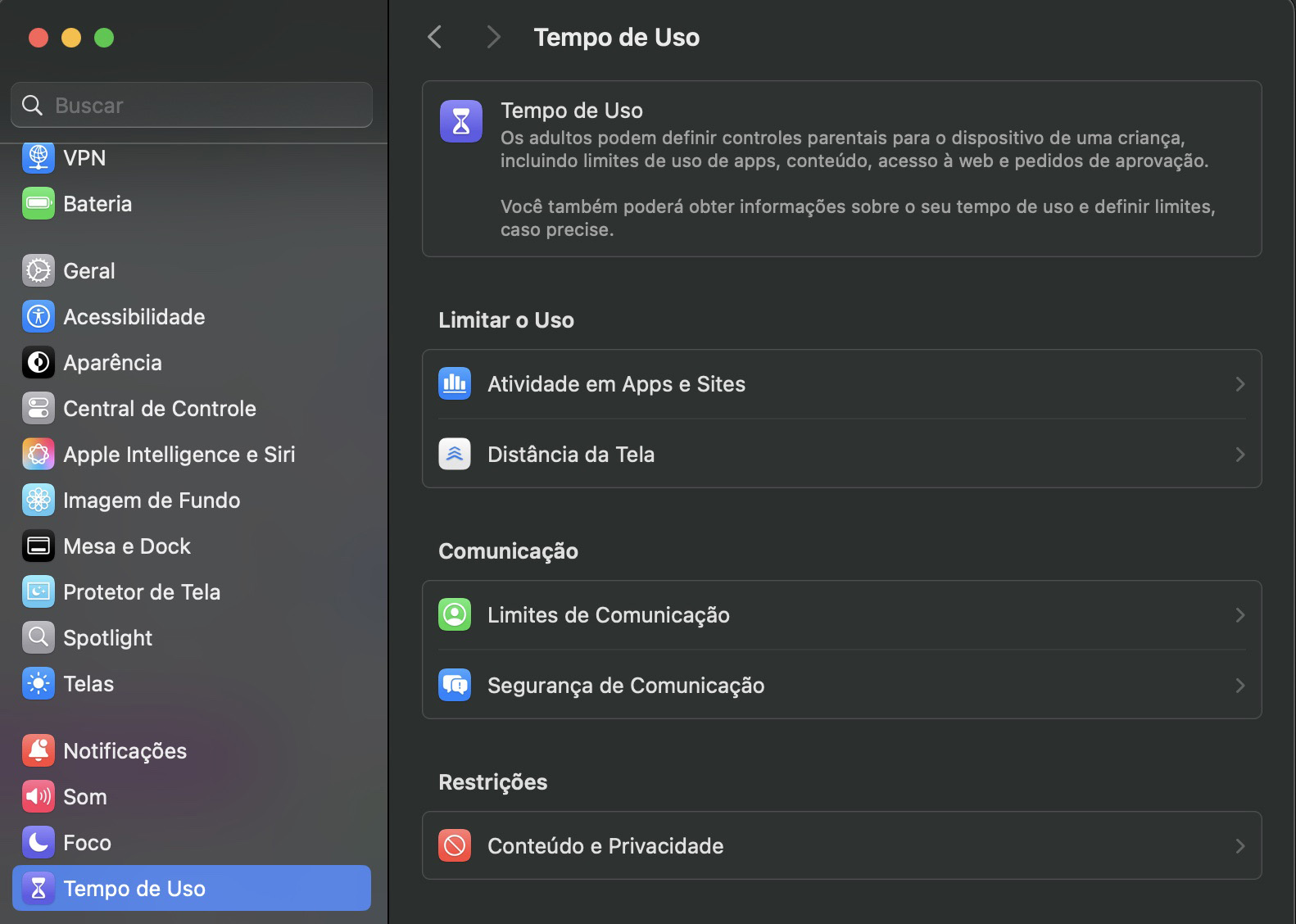Viewport: 1296px width, 924px height.
Task: Click the Telas sun icon
Action: click(39, 683)
